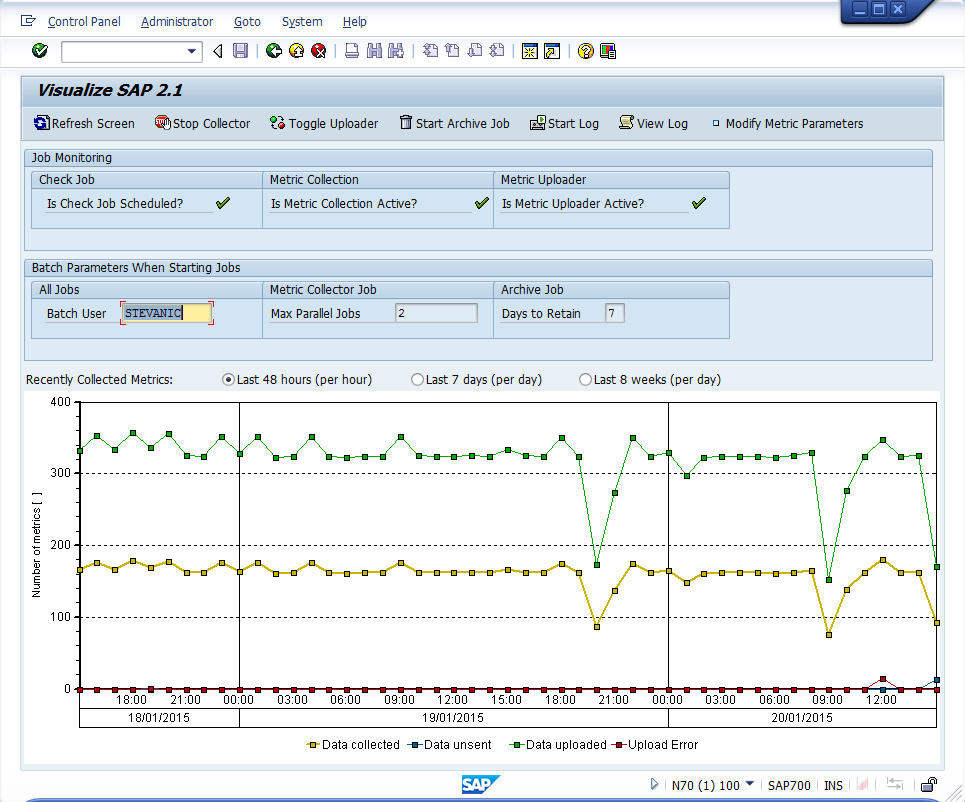Image resolution: width=965 pixels, height=802 pixels.
Task: Click the yellow Exit icon
Action: 297,51
